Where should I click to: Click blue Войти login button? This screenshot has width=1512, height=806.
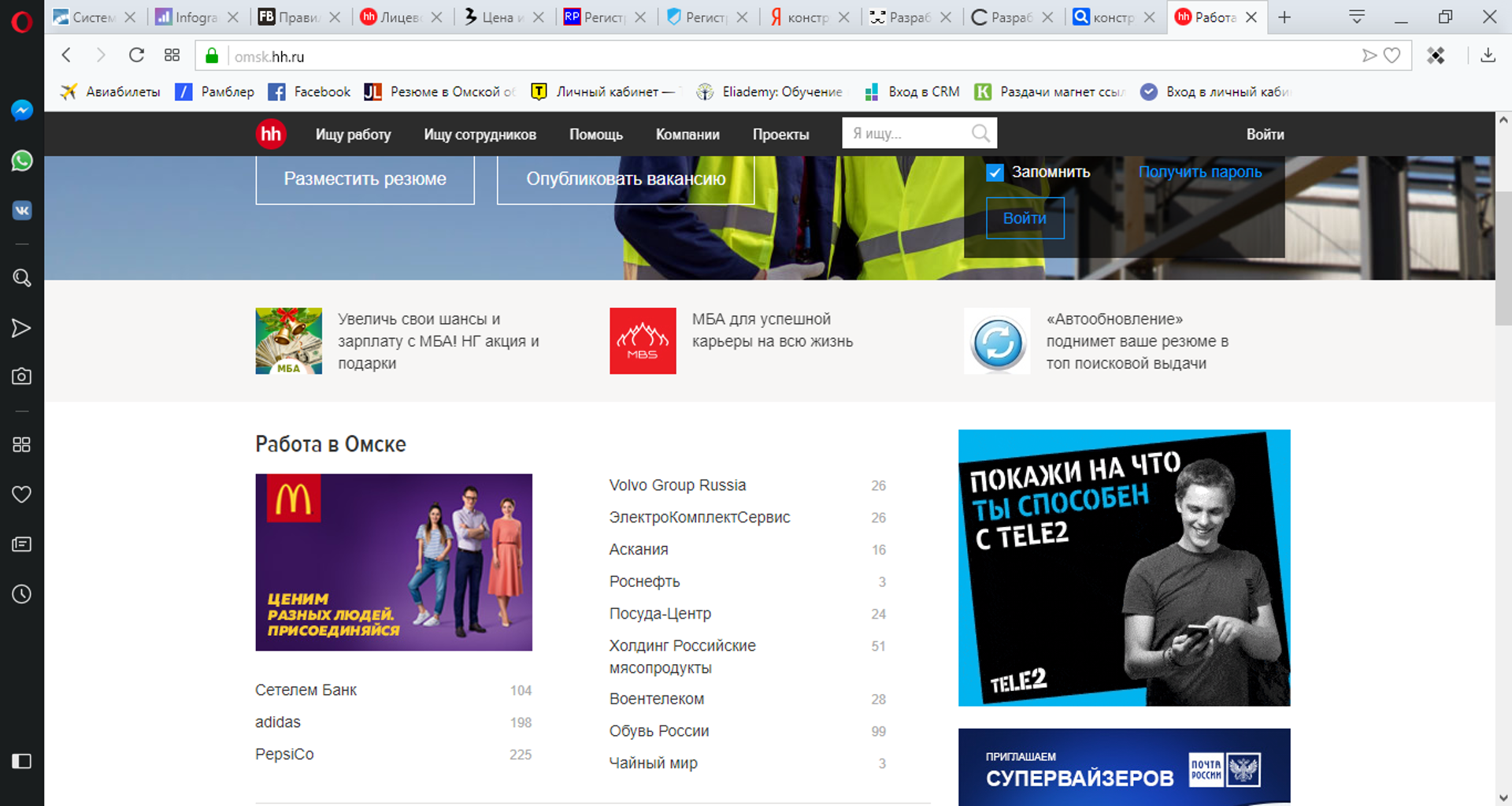tap(1025, 218)
